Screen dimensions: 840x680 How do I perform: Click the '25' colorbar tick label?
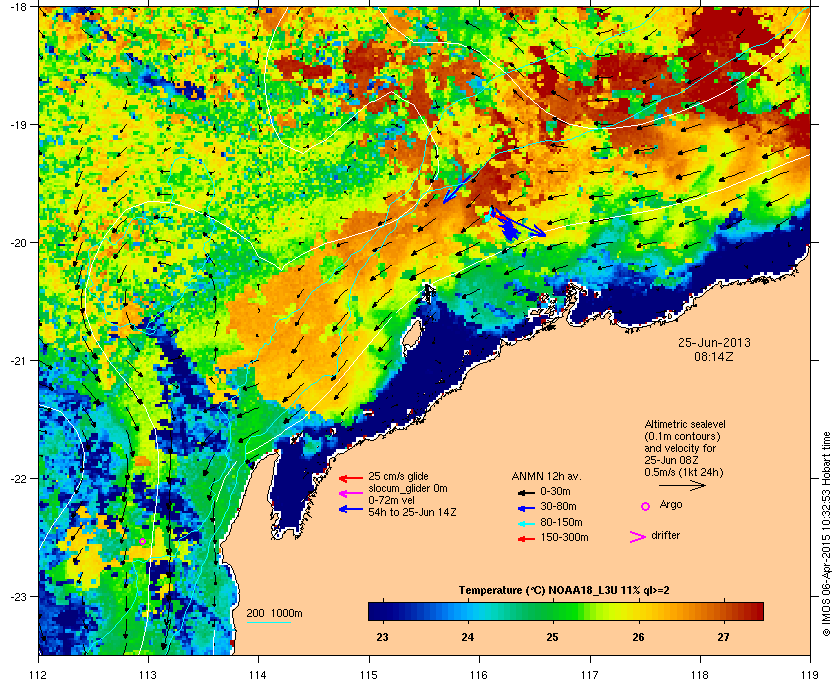click(x=552, y=637)
